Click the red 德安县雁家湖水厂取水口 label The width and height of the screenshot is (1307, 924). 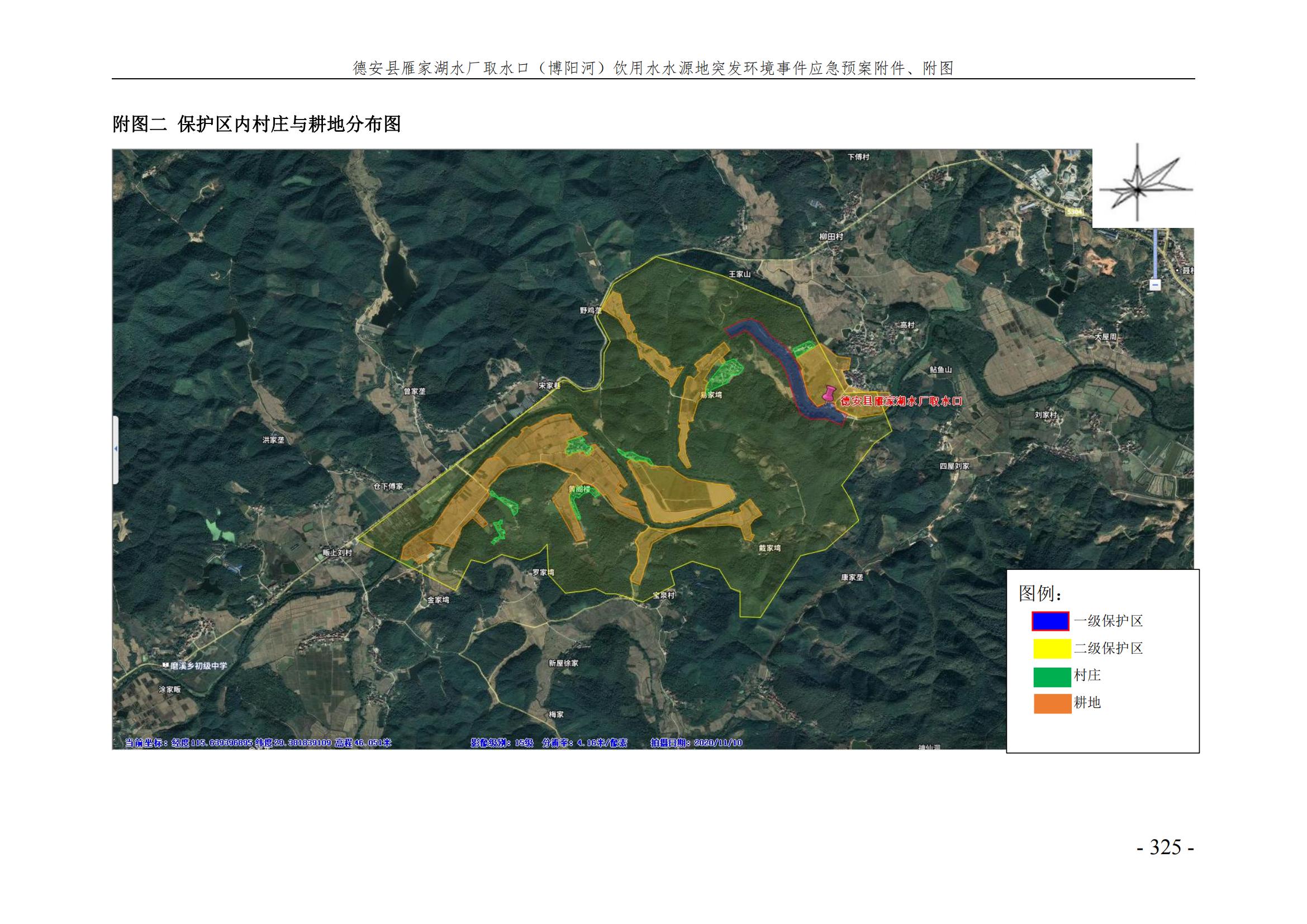pyautogui.click(x=901, y=401)
